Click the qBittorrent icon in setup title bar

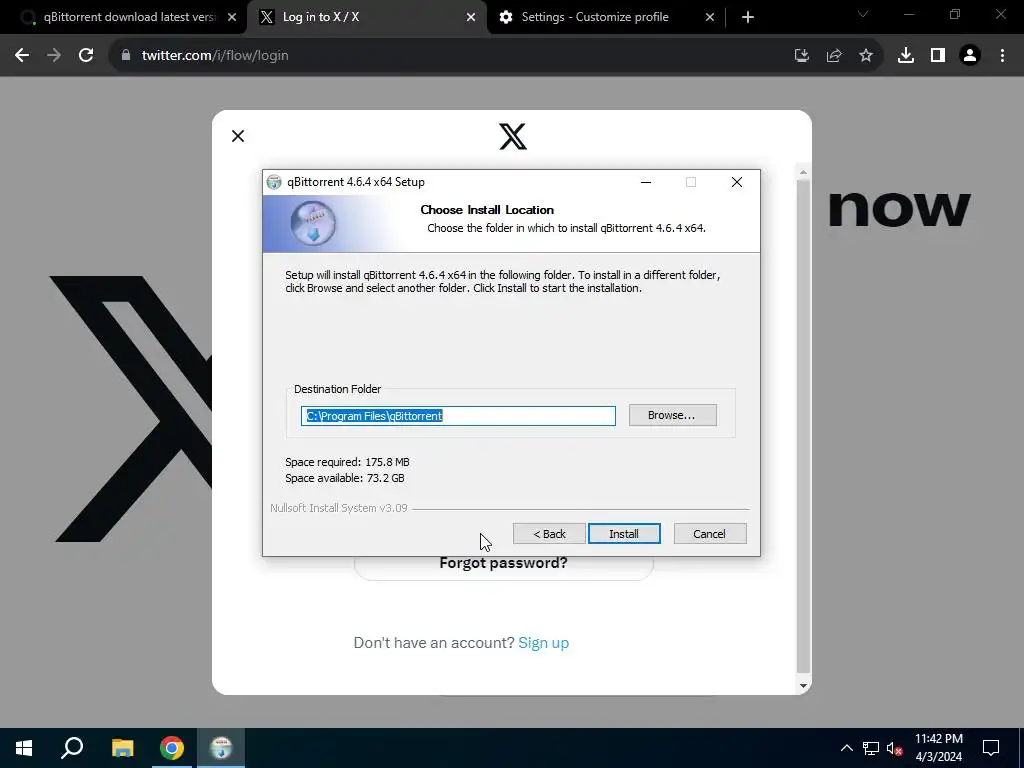274,182
